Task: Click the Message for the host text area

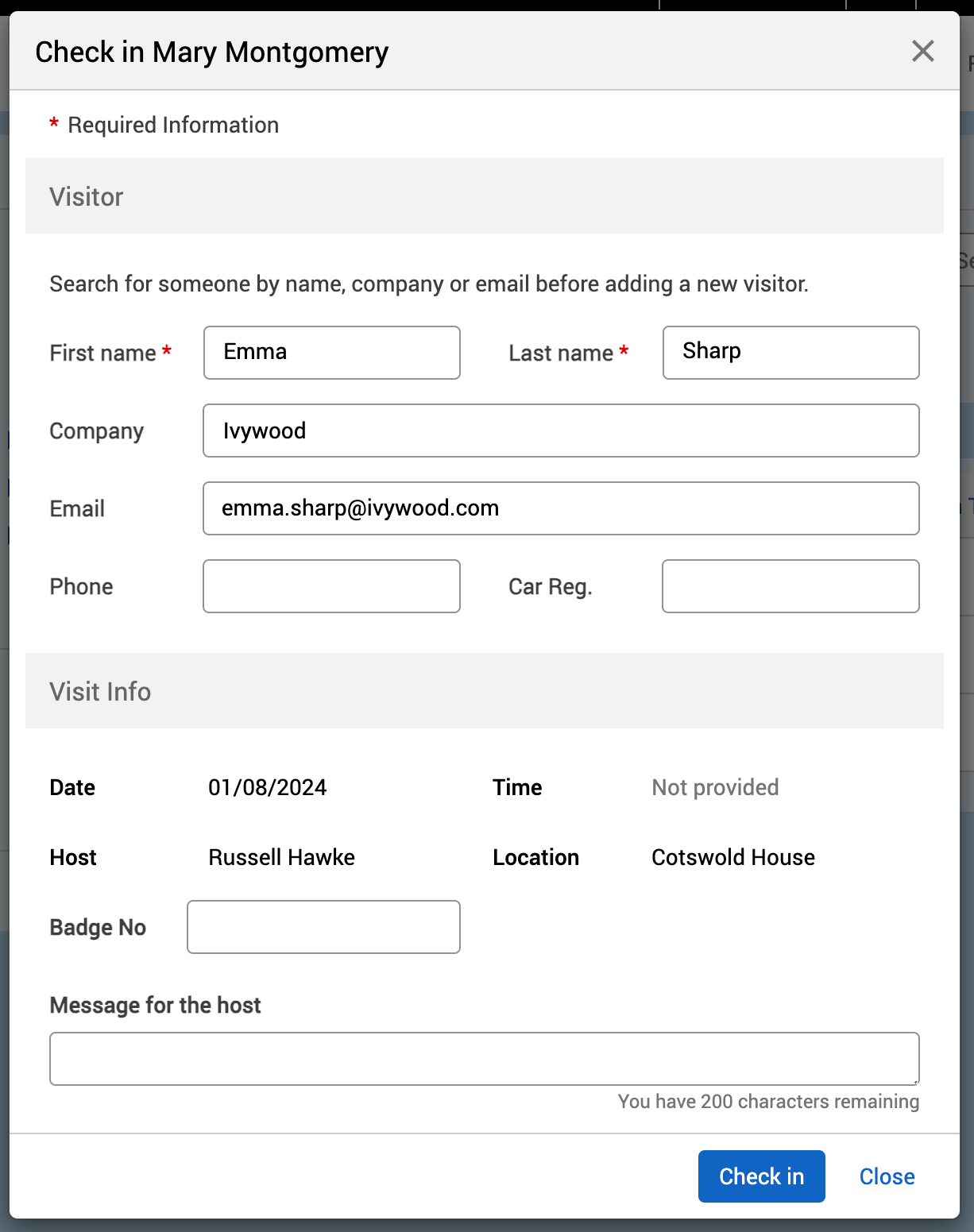Action: click(484, 1059)
